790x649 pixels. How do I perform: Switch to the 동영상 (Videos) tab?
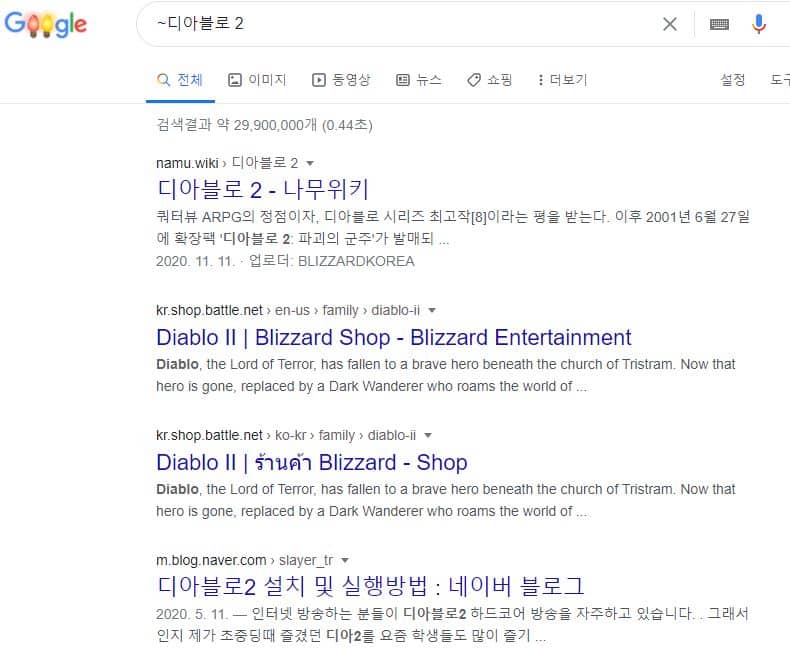coord(341,80)
